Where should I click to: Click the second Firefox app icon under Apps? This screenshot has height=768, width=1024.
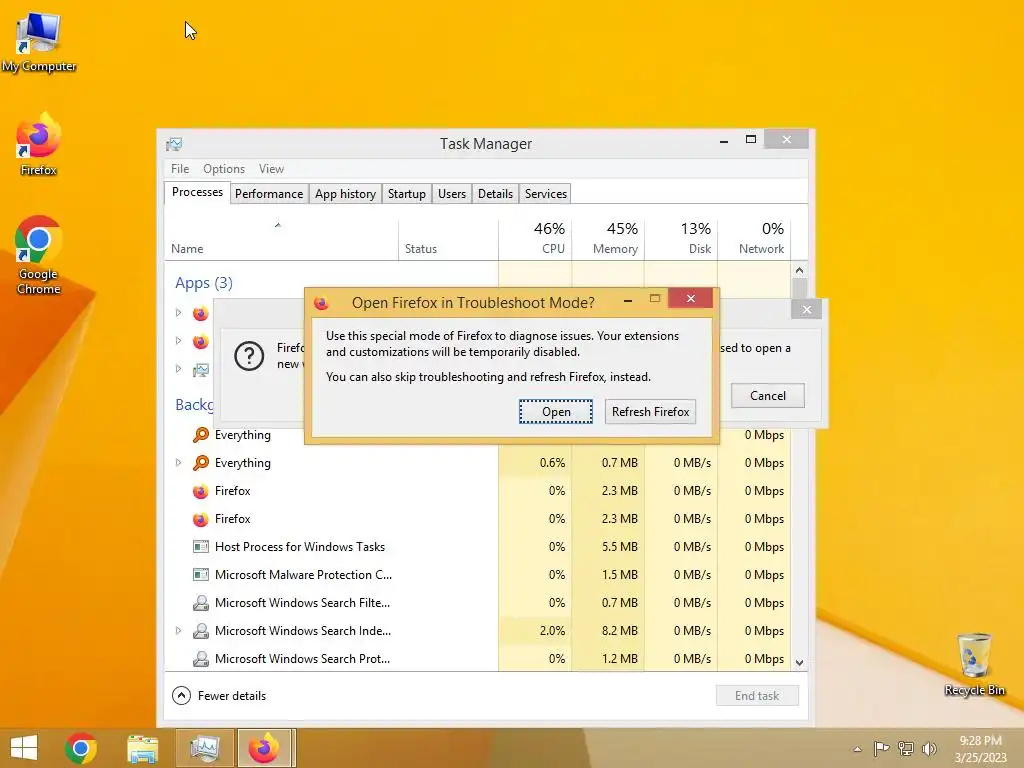click(x=200, y=341)
